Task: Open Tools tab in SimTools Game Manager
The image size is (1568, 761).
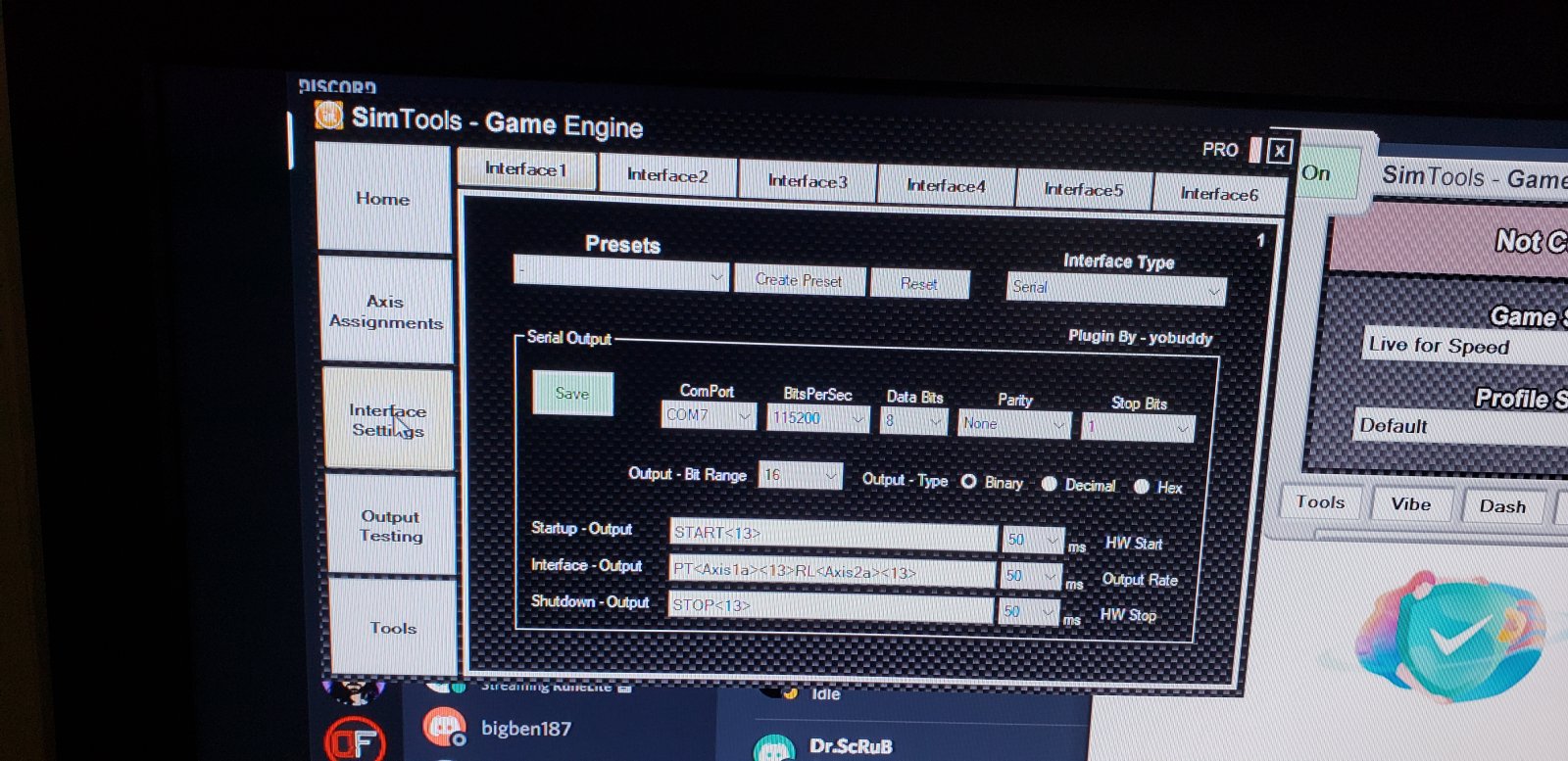Action: tap(1320, 502)
